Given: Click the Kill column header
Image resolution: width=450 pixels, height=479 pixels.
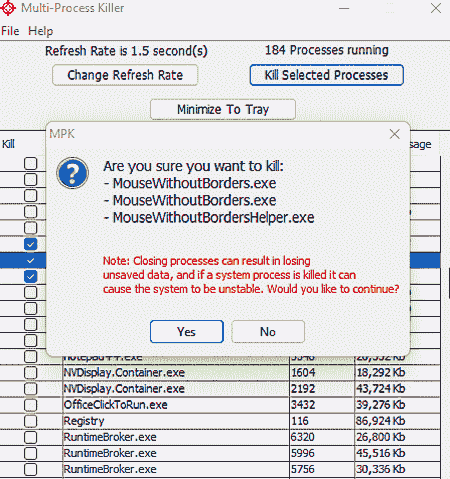Looking at the screenshot, I should point(9,144).
